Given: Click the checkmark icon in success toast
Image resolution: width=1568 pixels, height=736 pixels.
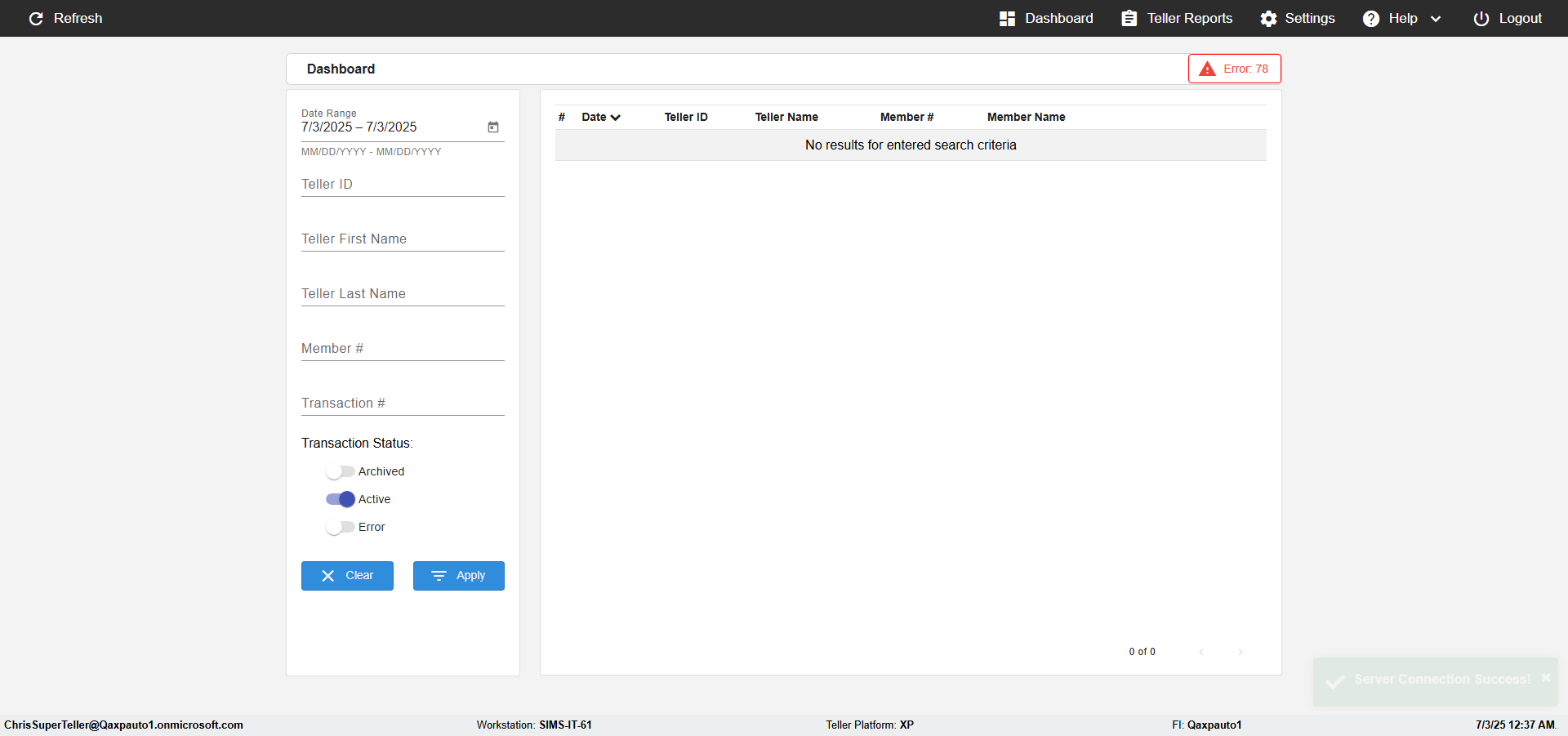Looking at the screenshot, I should (x=1335, y=680).
